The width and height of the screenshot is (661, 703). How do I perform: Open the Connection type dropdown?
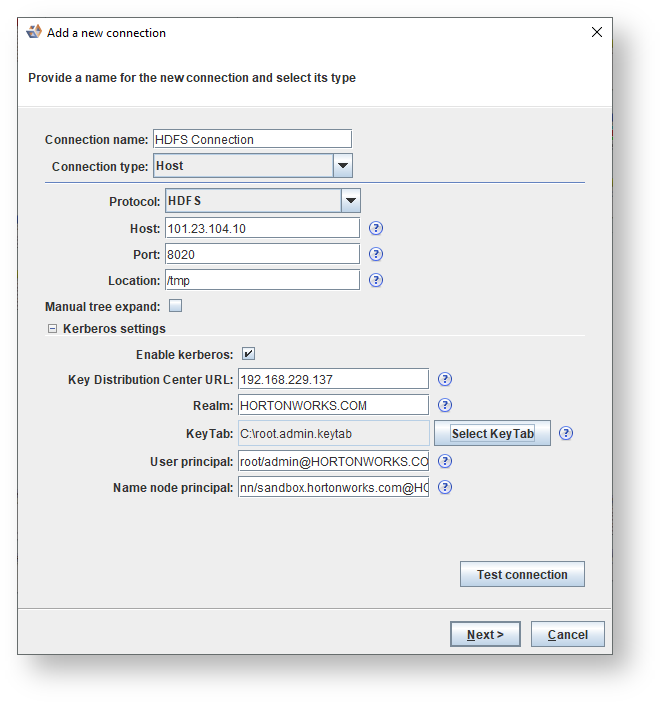tap(343, 166)
